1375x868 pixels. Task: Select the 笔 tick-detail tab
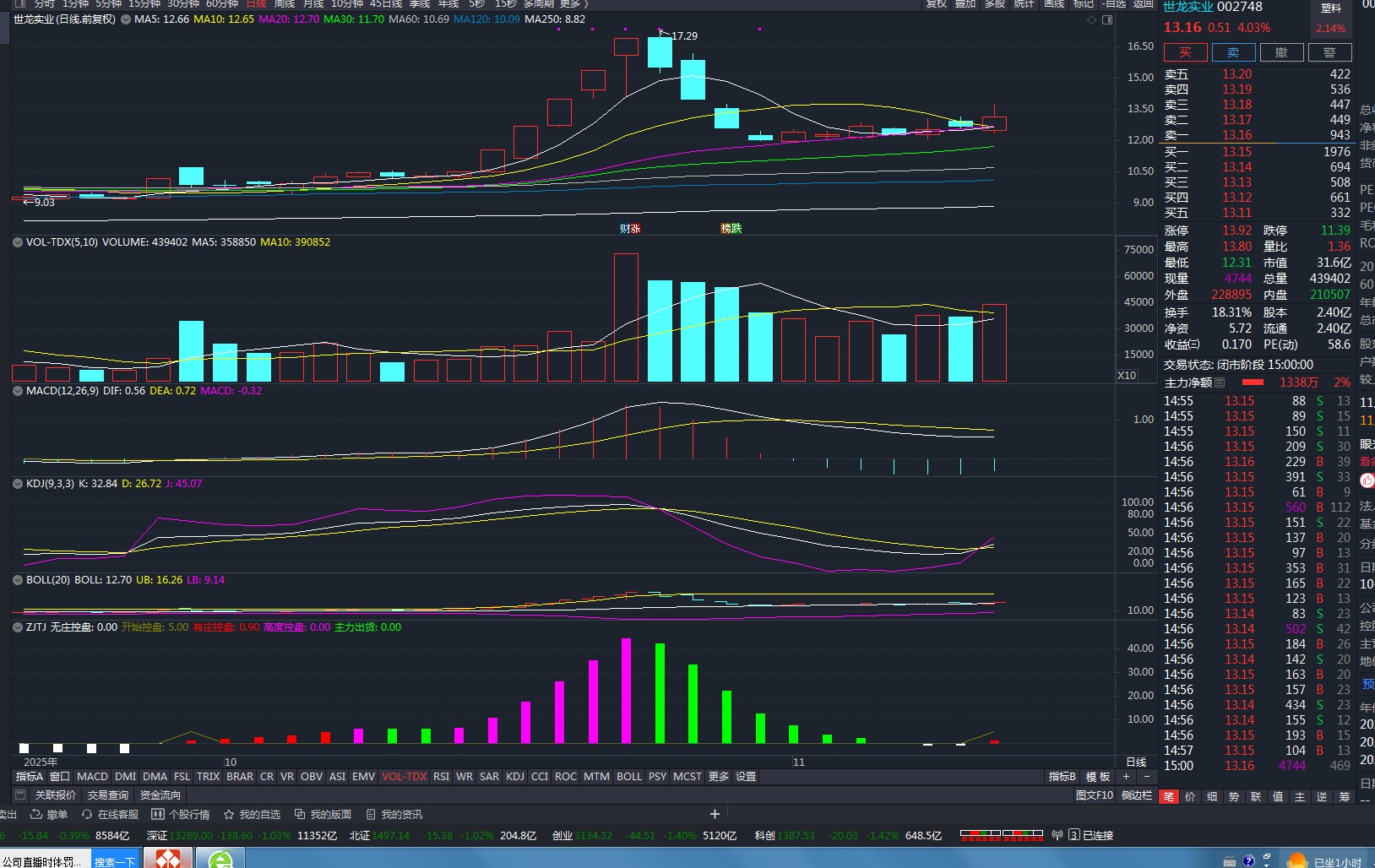pos(1169,796)
